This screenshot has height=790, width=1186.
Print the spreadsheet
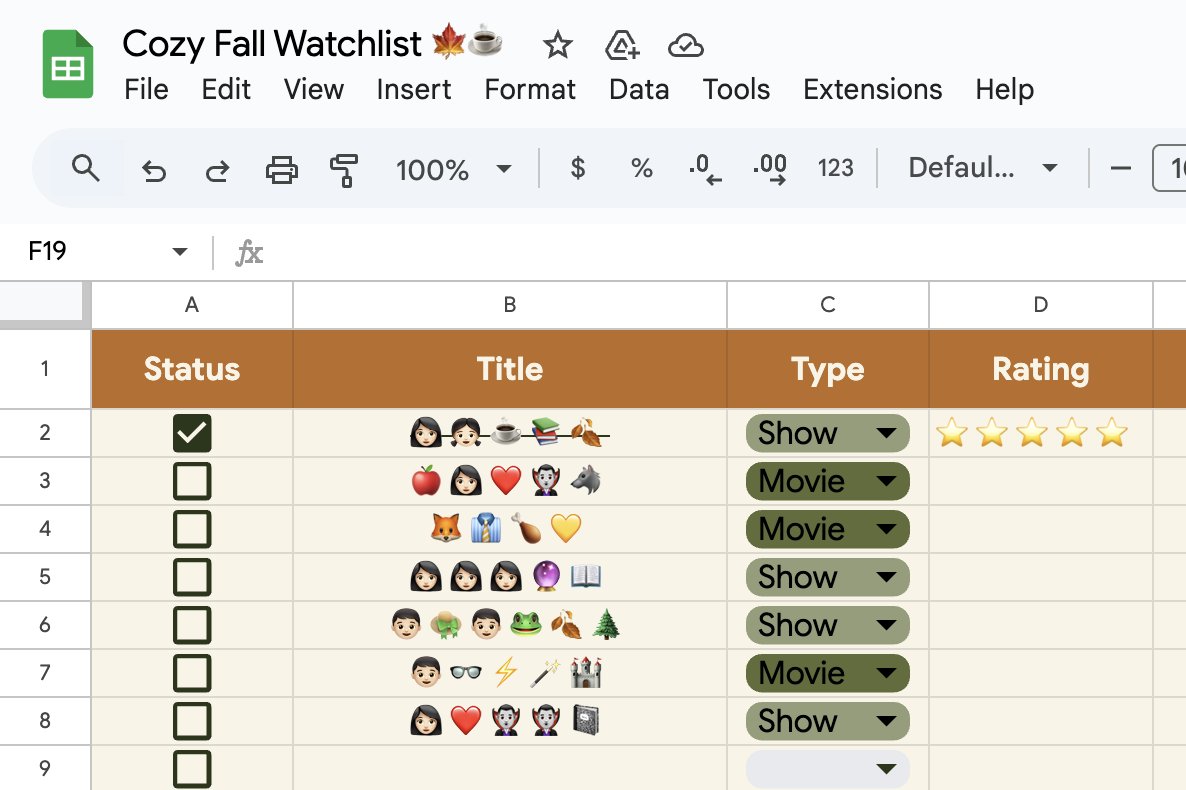point(281,170)
